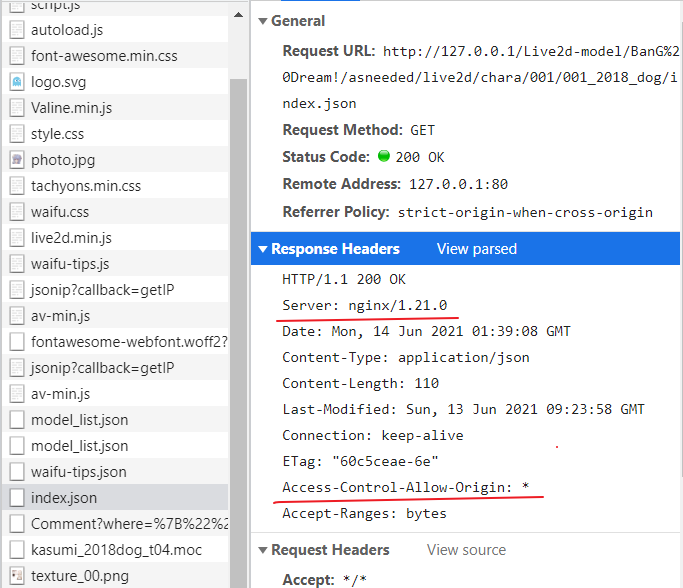Image resolution: width=683 pixels, height=588 pixels.
Task: Select the index.json request row
Action: point(64,498)
